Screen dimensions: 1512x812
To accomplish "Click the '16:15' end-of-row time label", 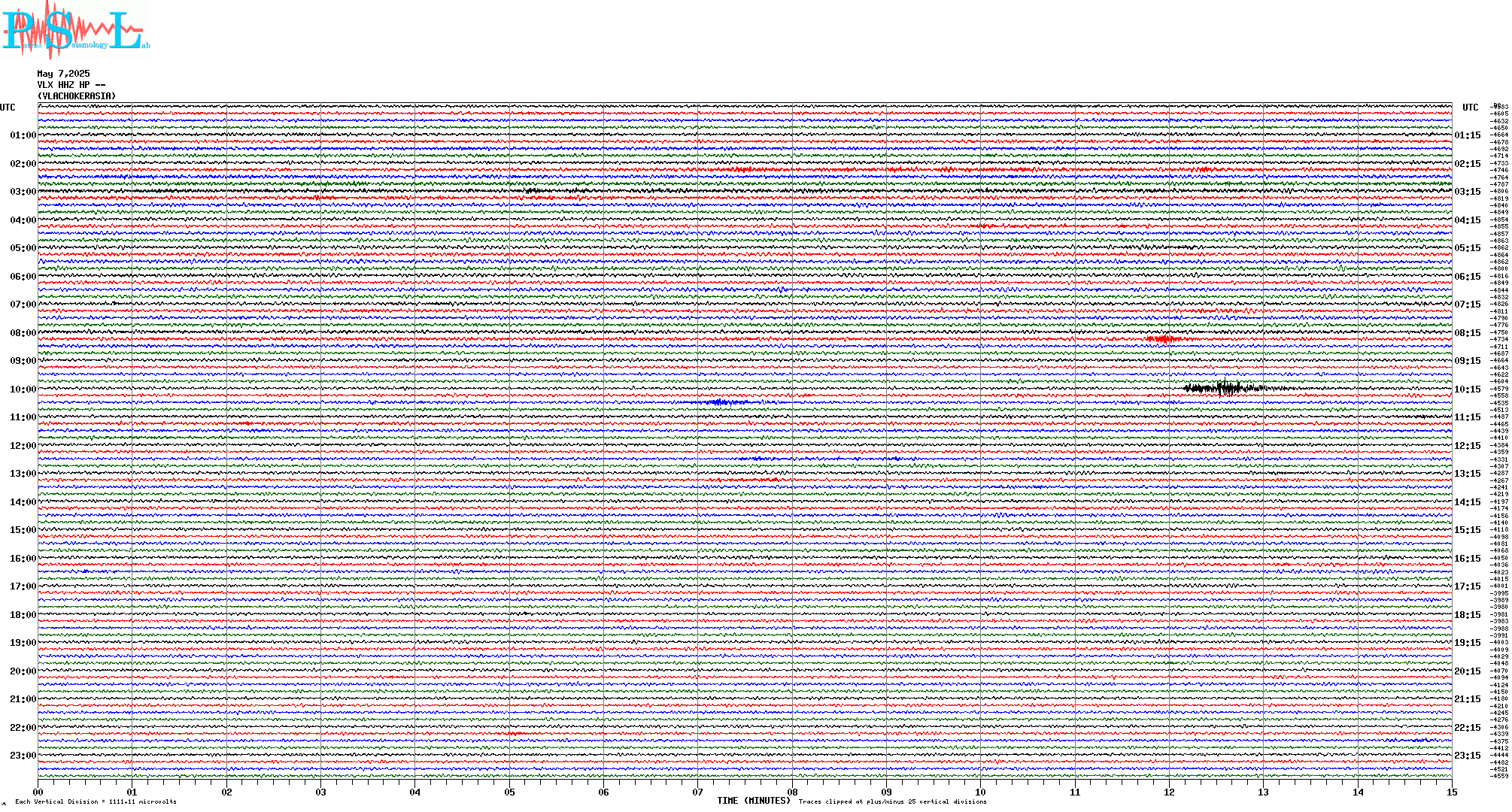I will click(1468, 559).
